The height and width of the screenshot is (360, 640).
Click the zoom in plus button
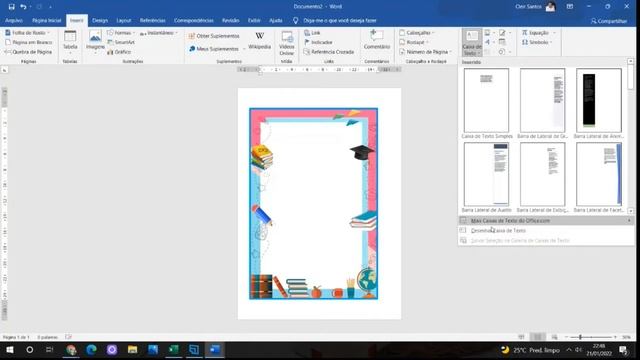[x=615, y=337]
